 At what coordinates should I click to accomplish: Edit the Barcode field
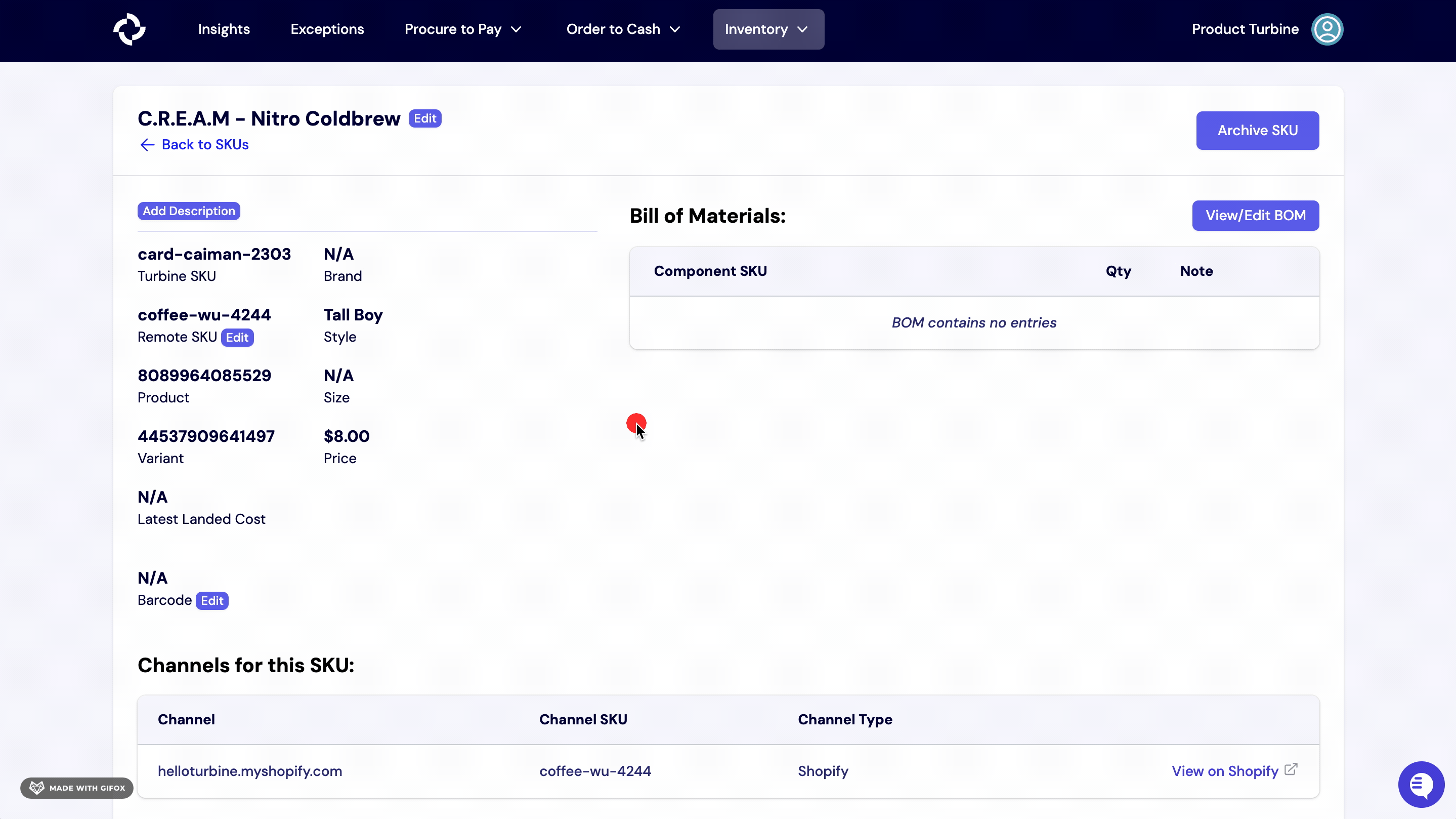[212, 601]
